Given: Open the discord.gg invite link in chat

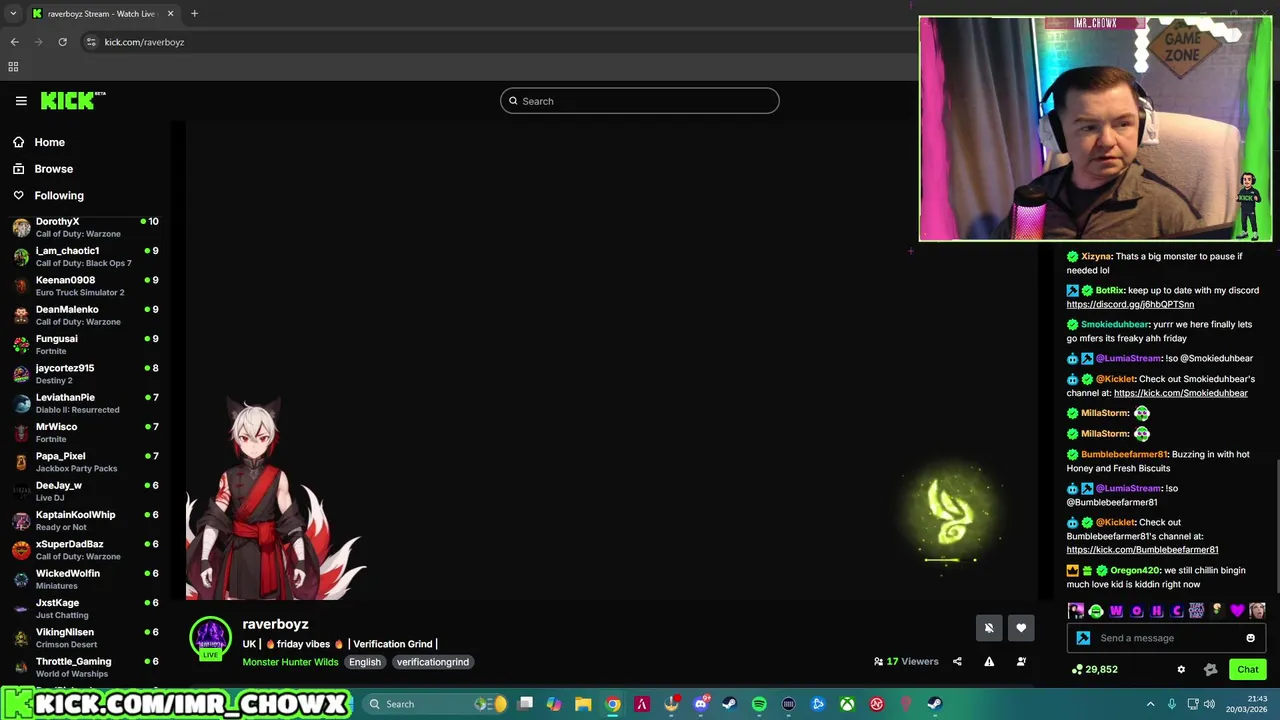Looking at the screenshot, I should click(1130, 304).
